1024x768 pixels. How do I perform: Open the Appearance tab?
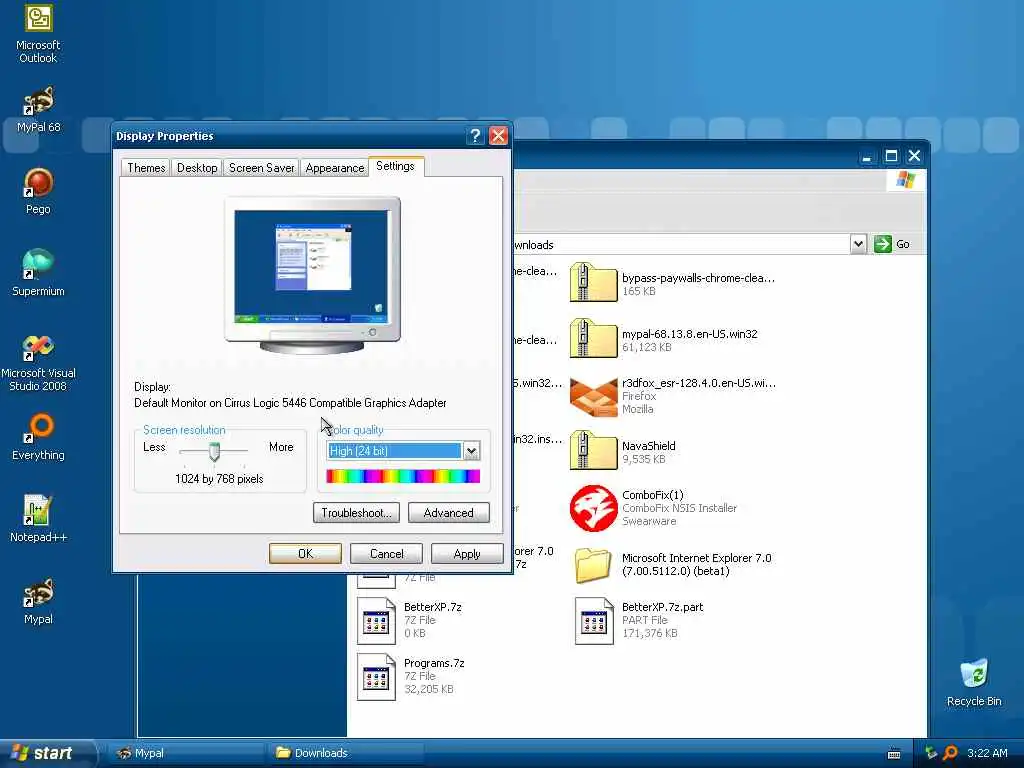(334, 168)
